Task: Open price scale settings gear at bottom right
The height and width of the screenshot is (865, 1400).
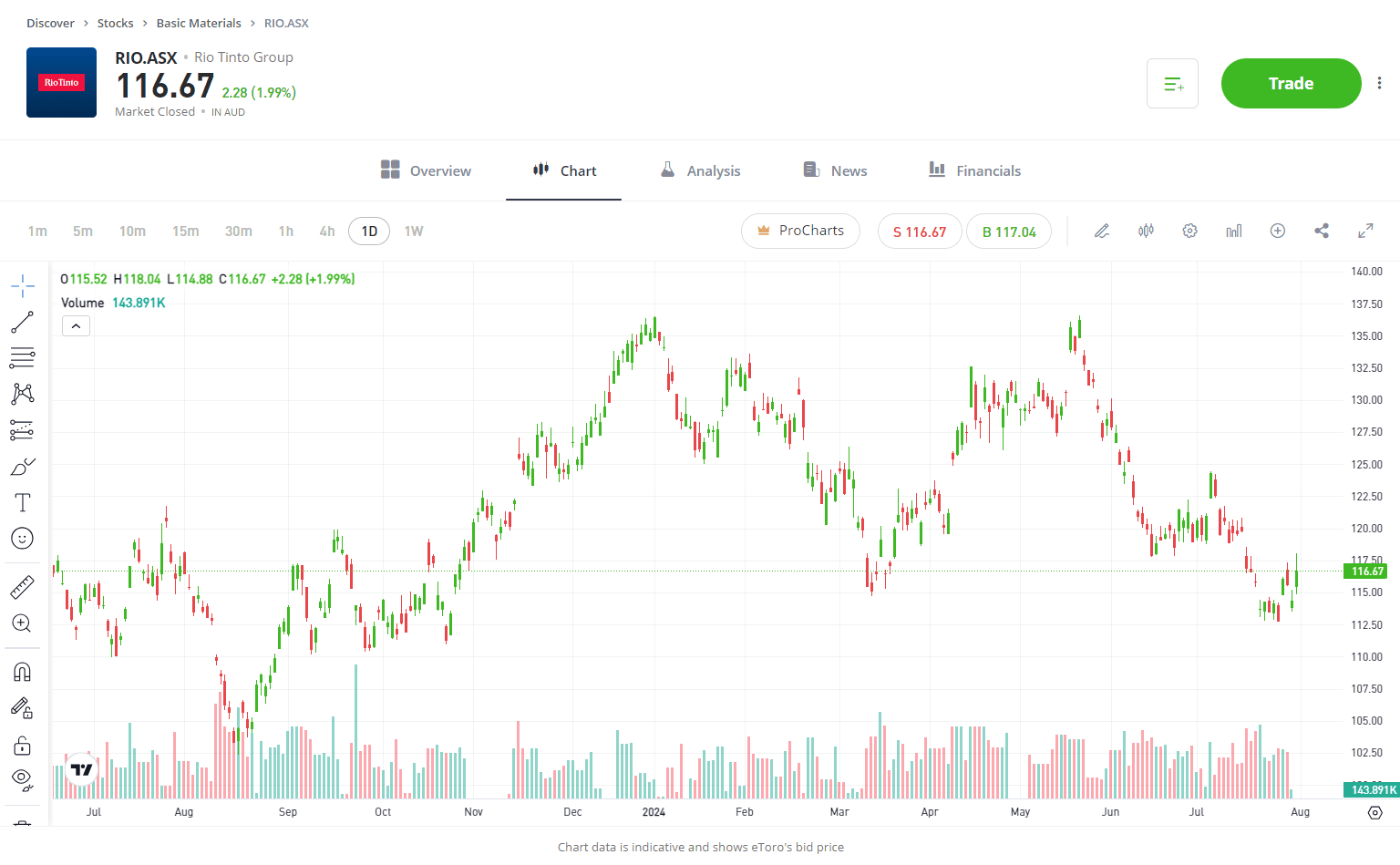Action: (x=1375, y=812)
